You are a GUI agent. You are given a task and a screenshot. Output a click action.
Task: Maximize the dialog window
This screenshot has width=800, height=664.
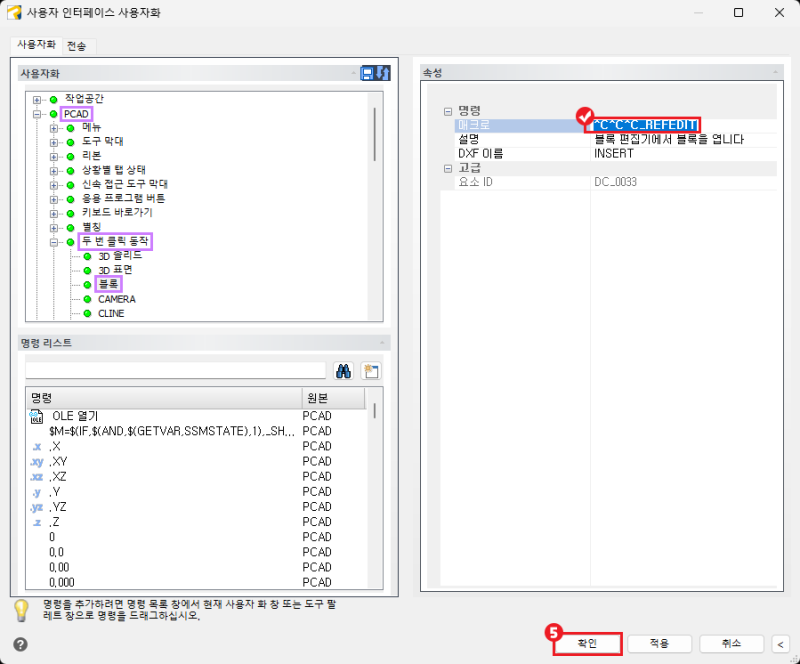point(738,12)
